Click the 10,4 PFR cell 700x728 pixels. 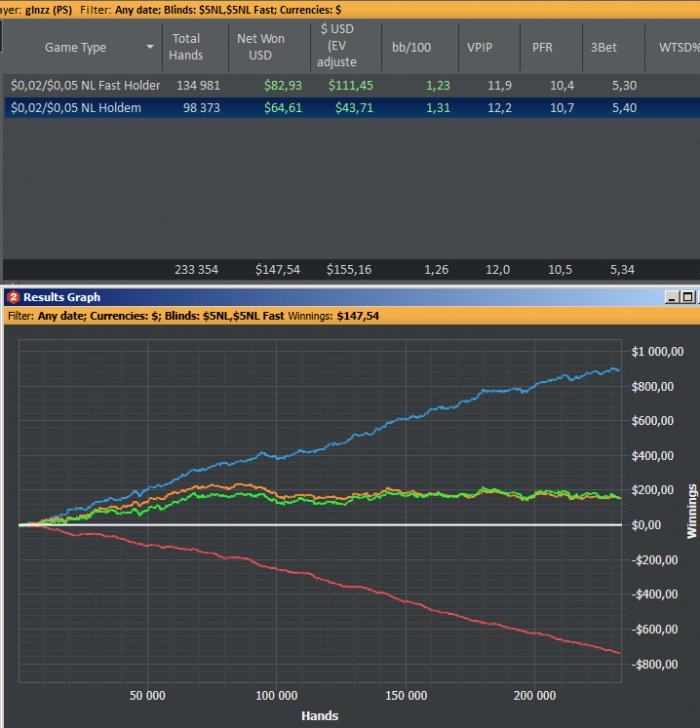562,85
